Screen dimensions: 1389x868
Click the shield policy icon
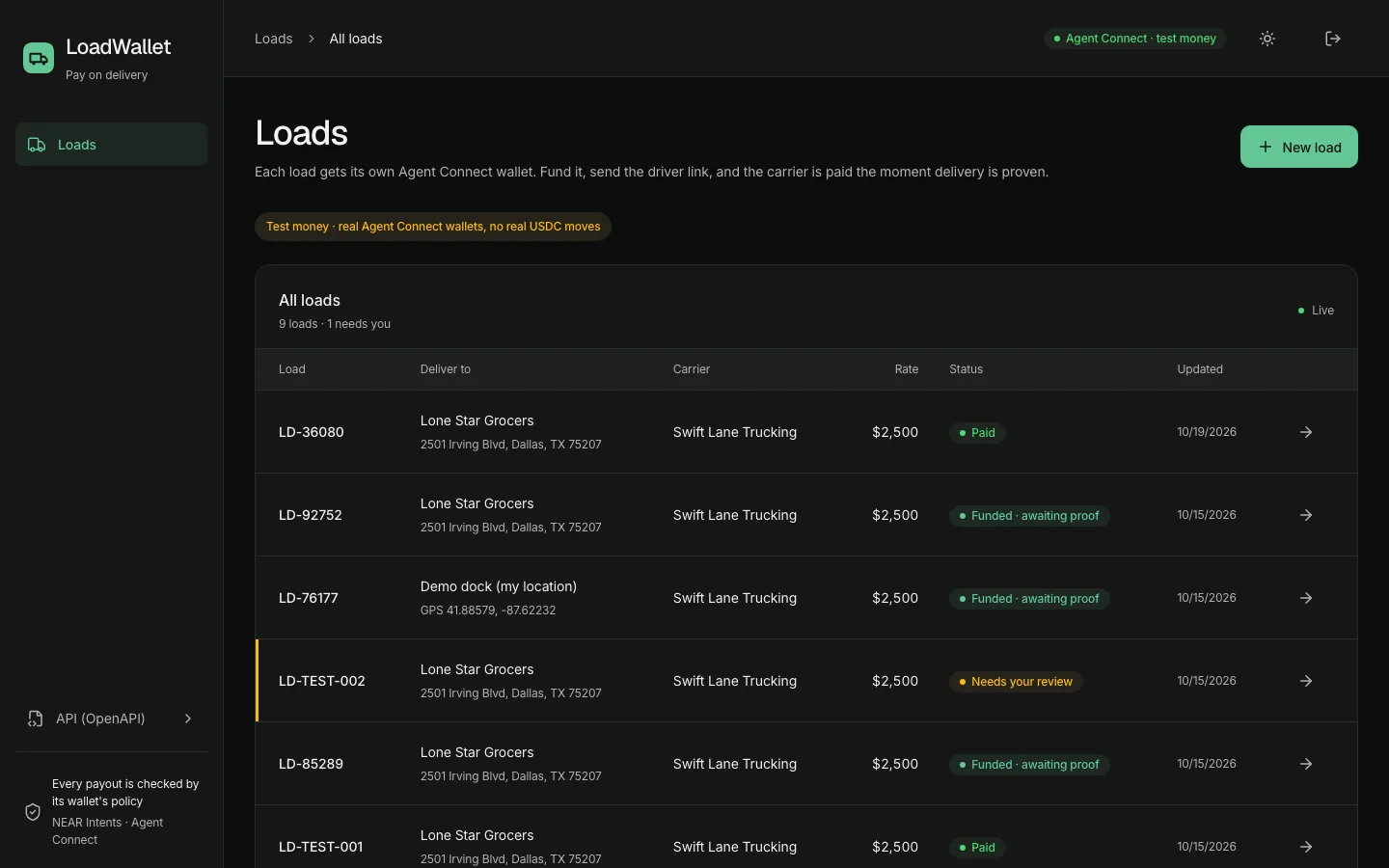[x=33, y=812]
